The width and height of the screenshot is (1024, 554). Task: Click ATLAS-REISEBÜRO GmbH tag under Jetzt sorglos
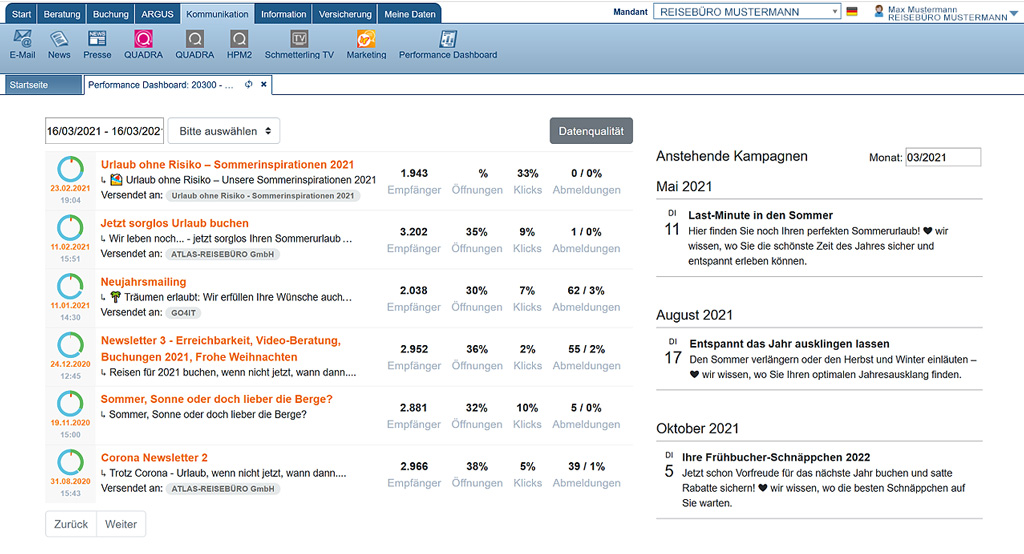coord(223,254)
